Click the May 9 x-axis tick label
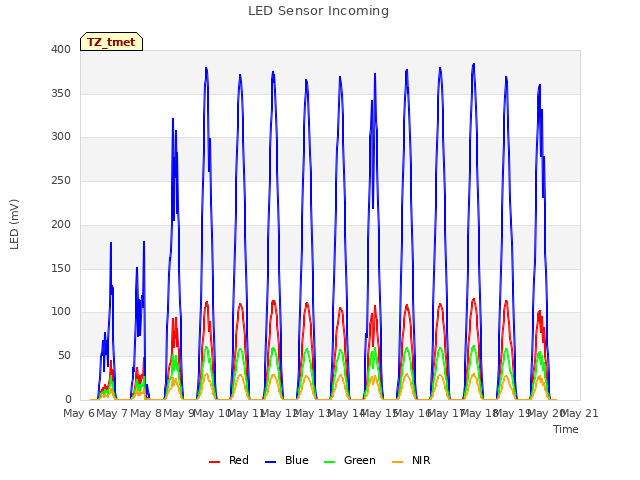This screenshot has height=480, width=640. (178, 413)
